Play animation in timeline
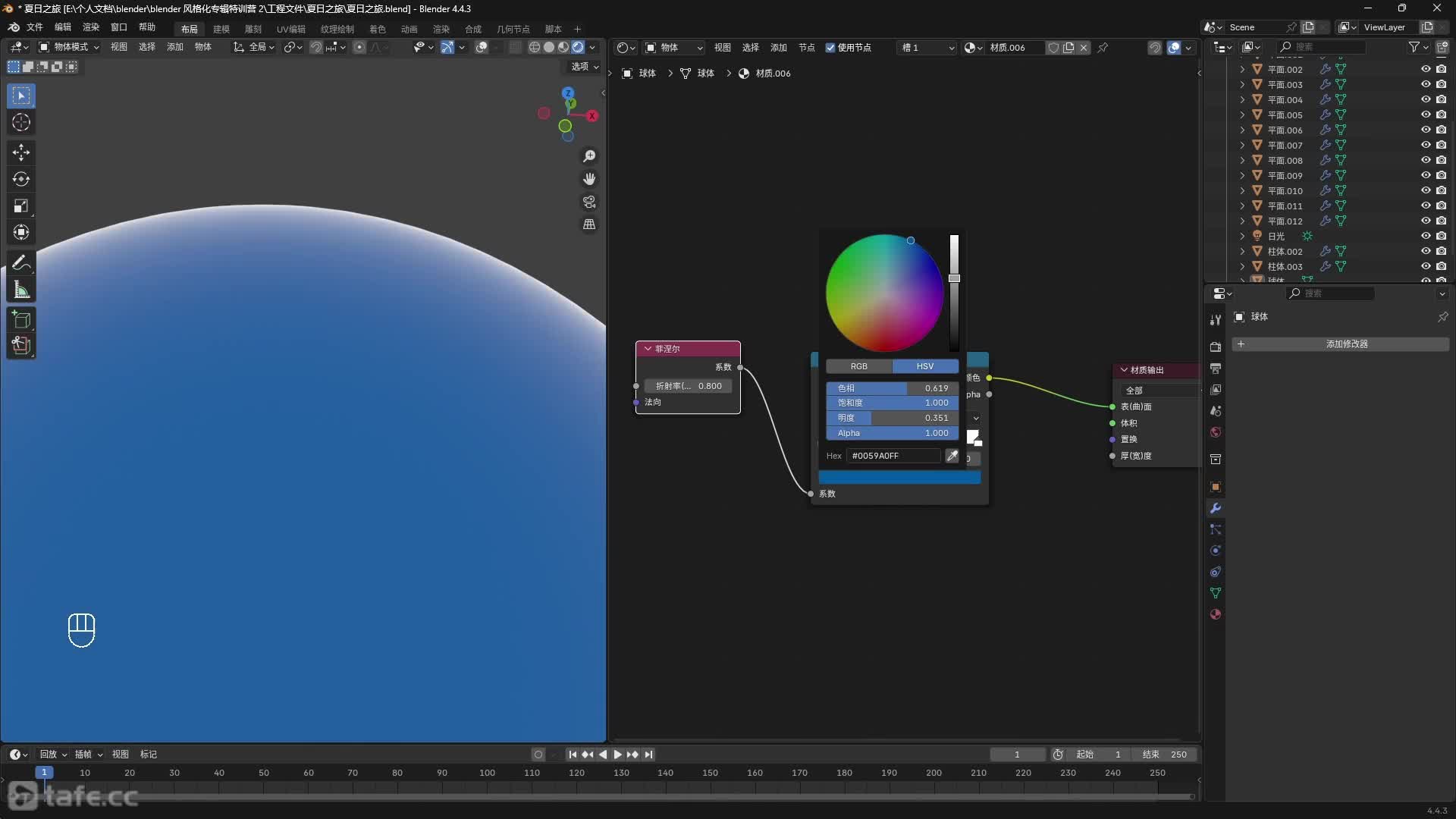The image size is (1456, 819). (x=617, y=755)
